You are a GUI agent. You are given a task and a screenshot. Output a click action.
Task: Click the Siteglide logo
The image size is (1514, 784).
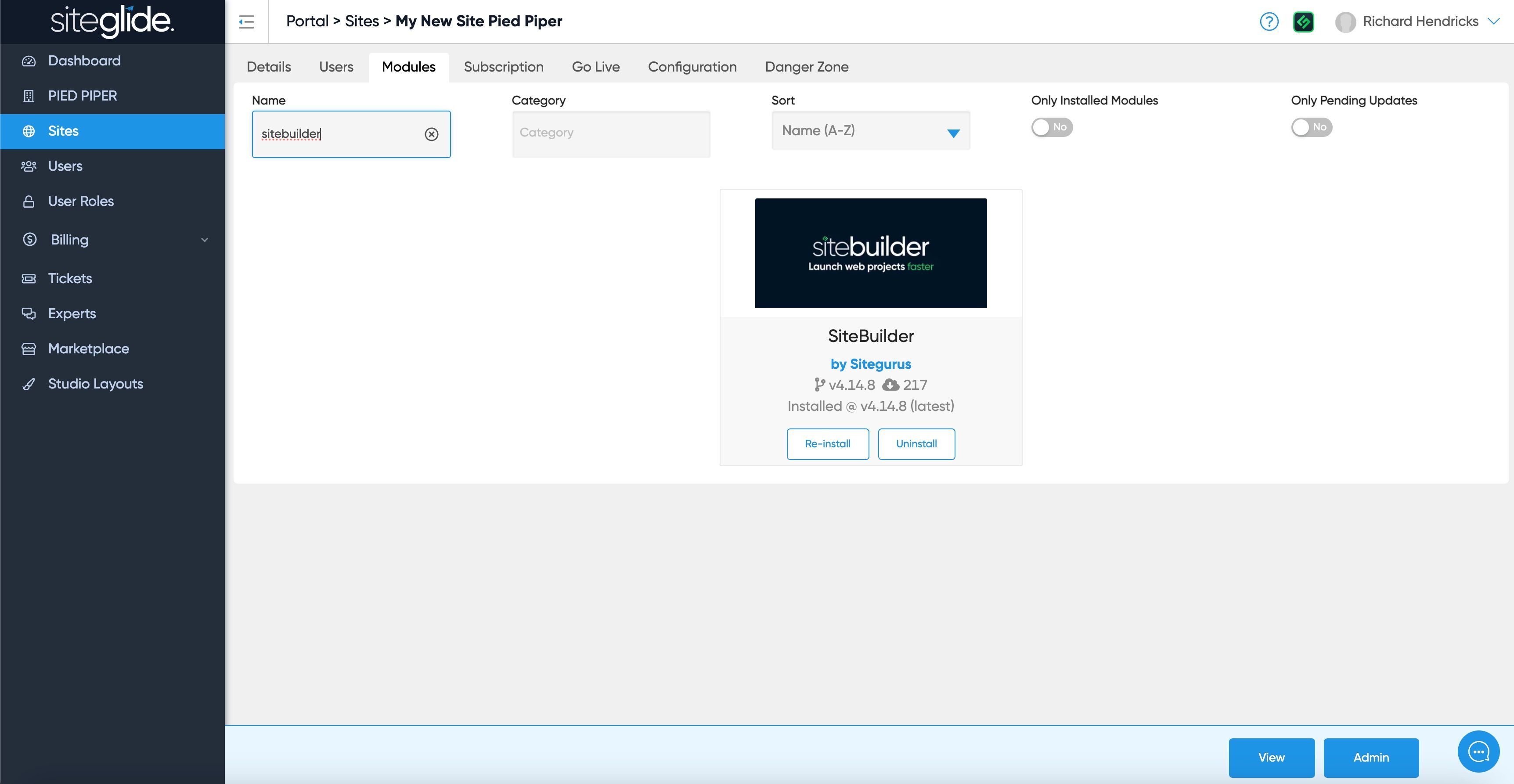tap(112, 22)
